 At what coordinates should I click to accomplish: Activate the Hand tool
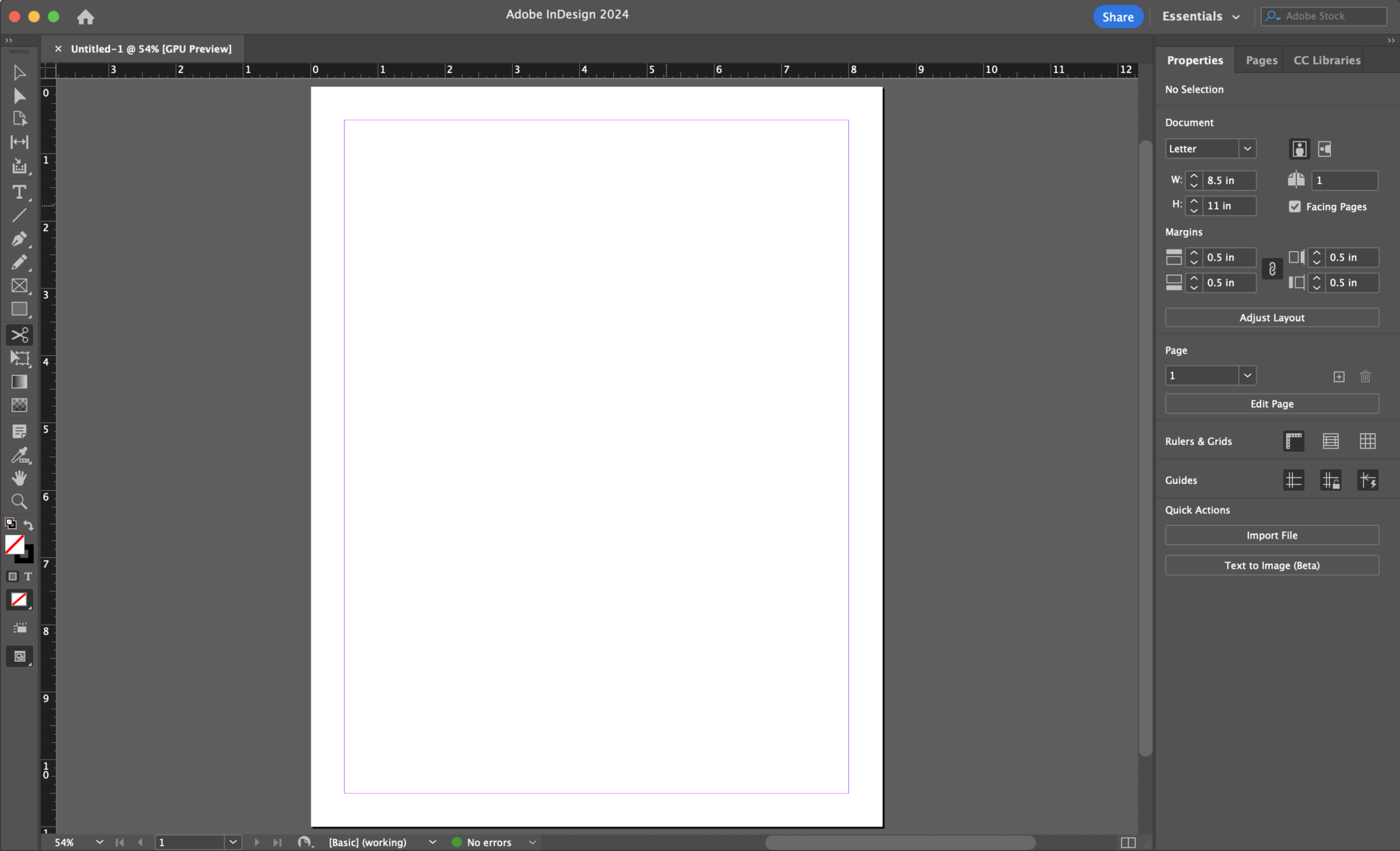(20, 478)
